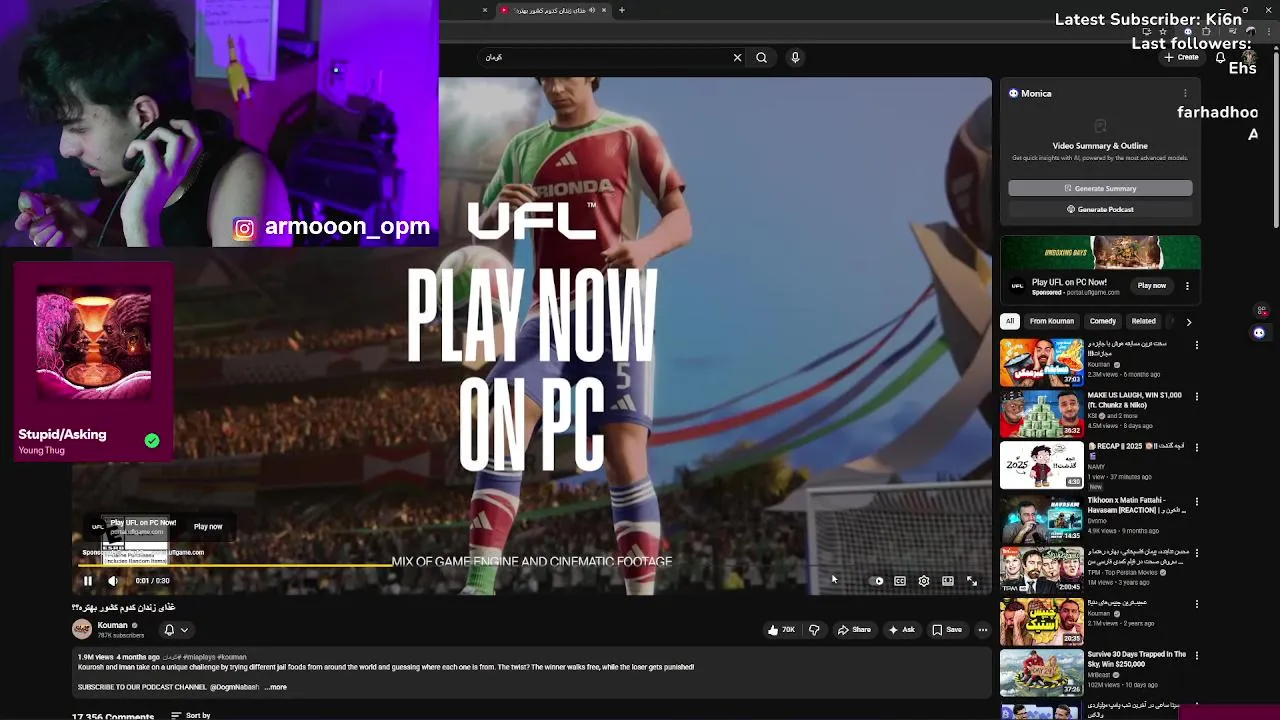Viewport: 1280px width, 720px height.
Task: Open the UNBOXING DAYS ad banner image
Action: point(1100,253)
